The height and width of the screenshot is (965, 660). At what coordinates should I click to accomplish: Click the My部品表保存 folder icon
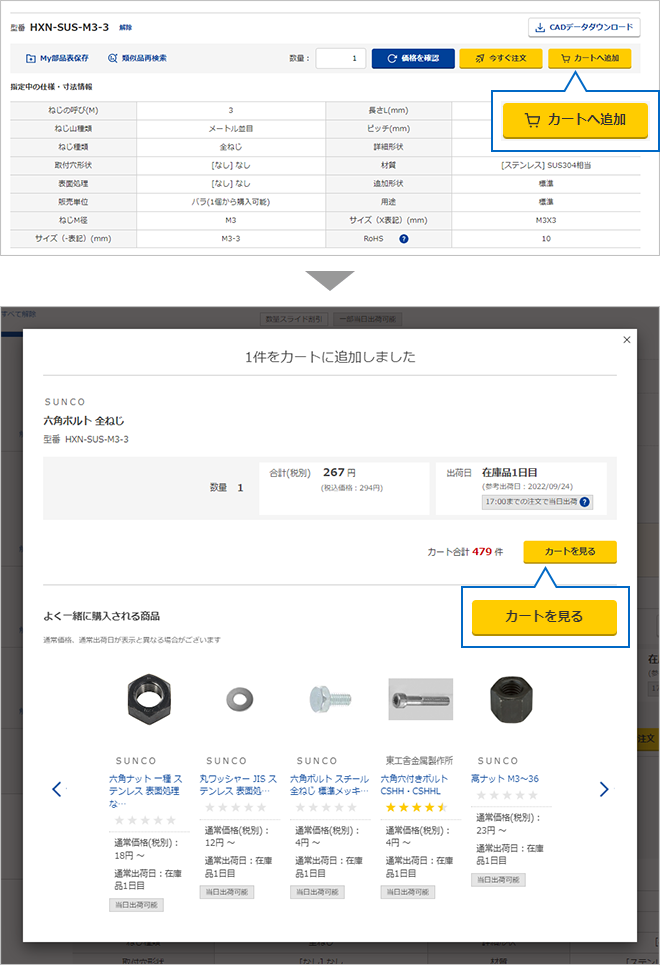[30, 59]
